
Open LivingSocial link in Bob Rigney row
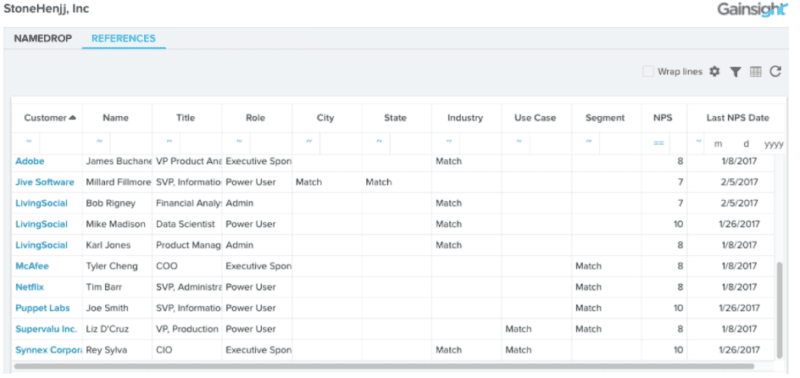pos(41,203)
